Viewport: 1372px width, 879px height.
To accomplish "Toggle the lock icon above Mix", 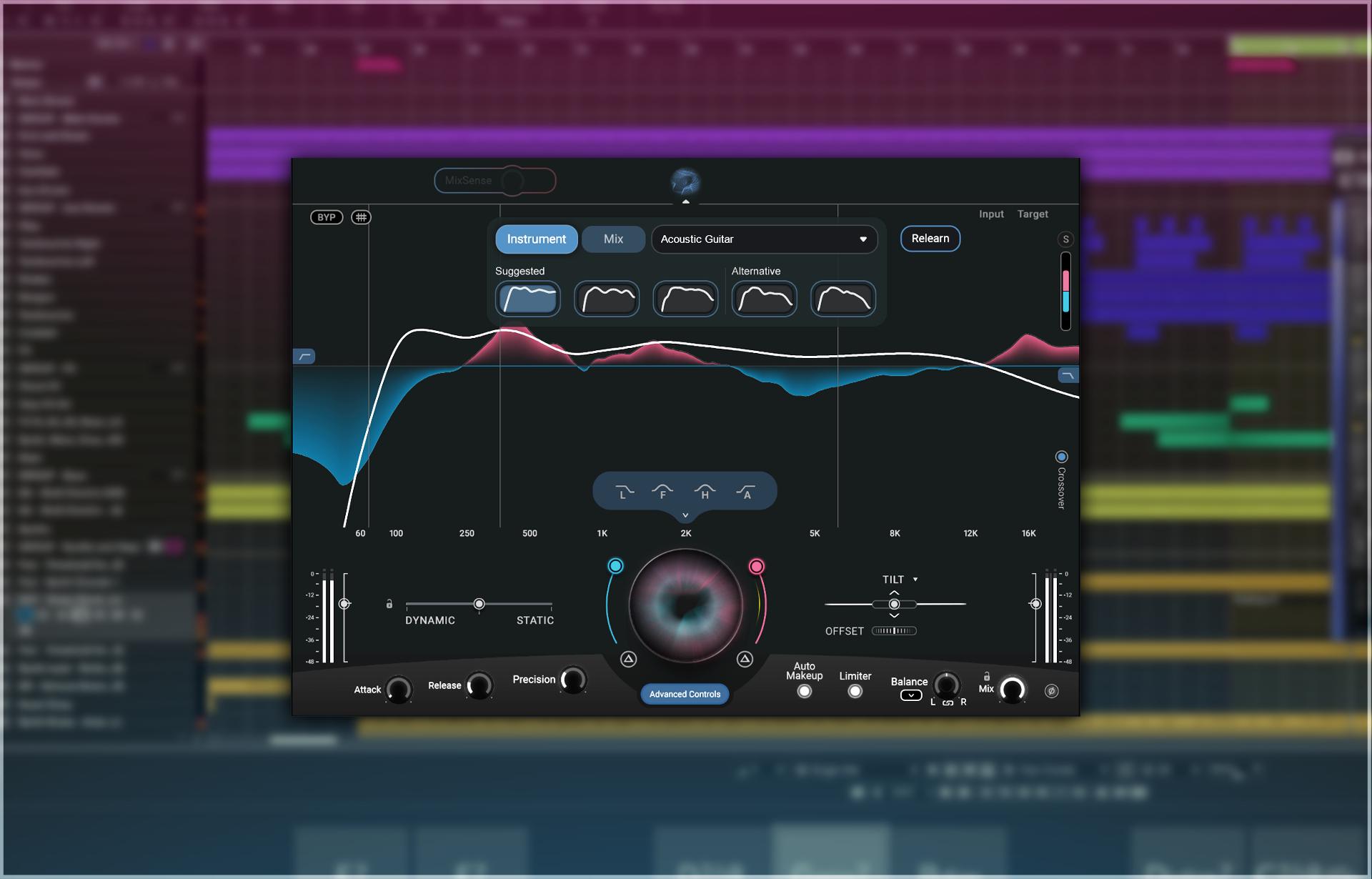I will (x=987, y=676).
